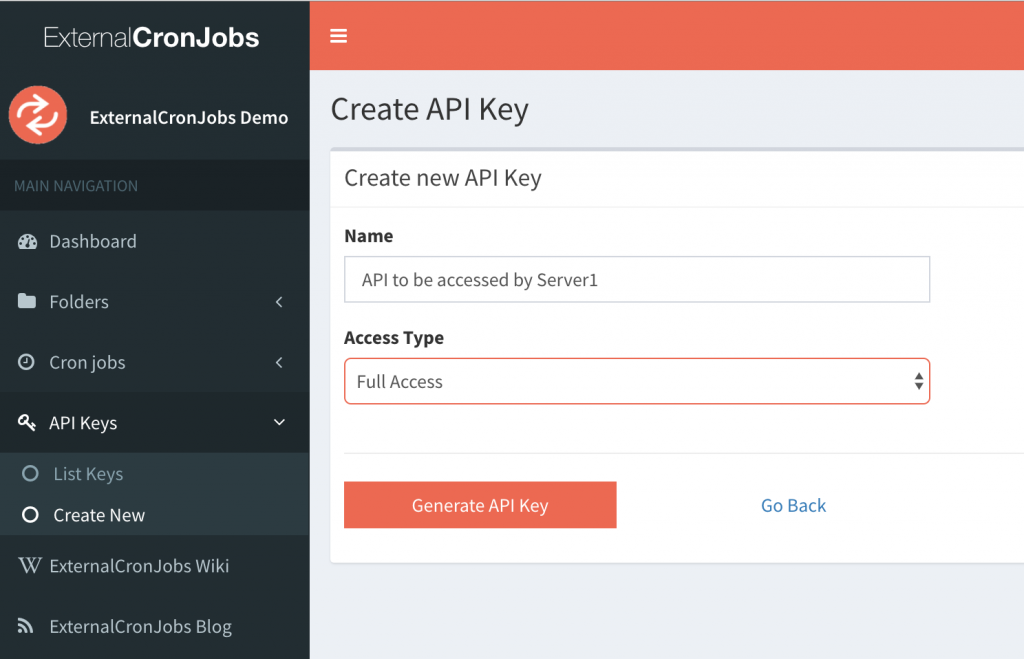Click the ExternalCronJobs Demo user name
Viewport: 1024px width, 659px height.
[189, 118]
